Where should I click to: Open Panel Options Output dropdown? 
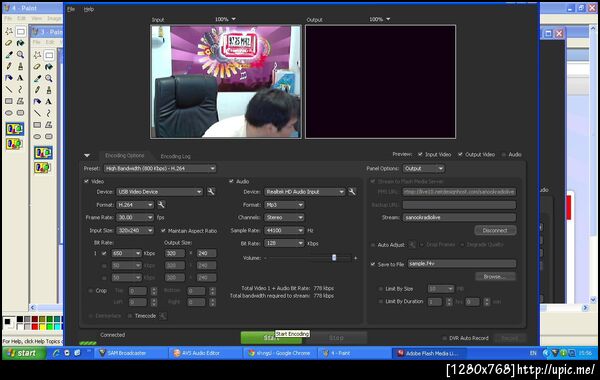[x=424, y=168]
